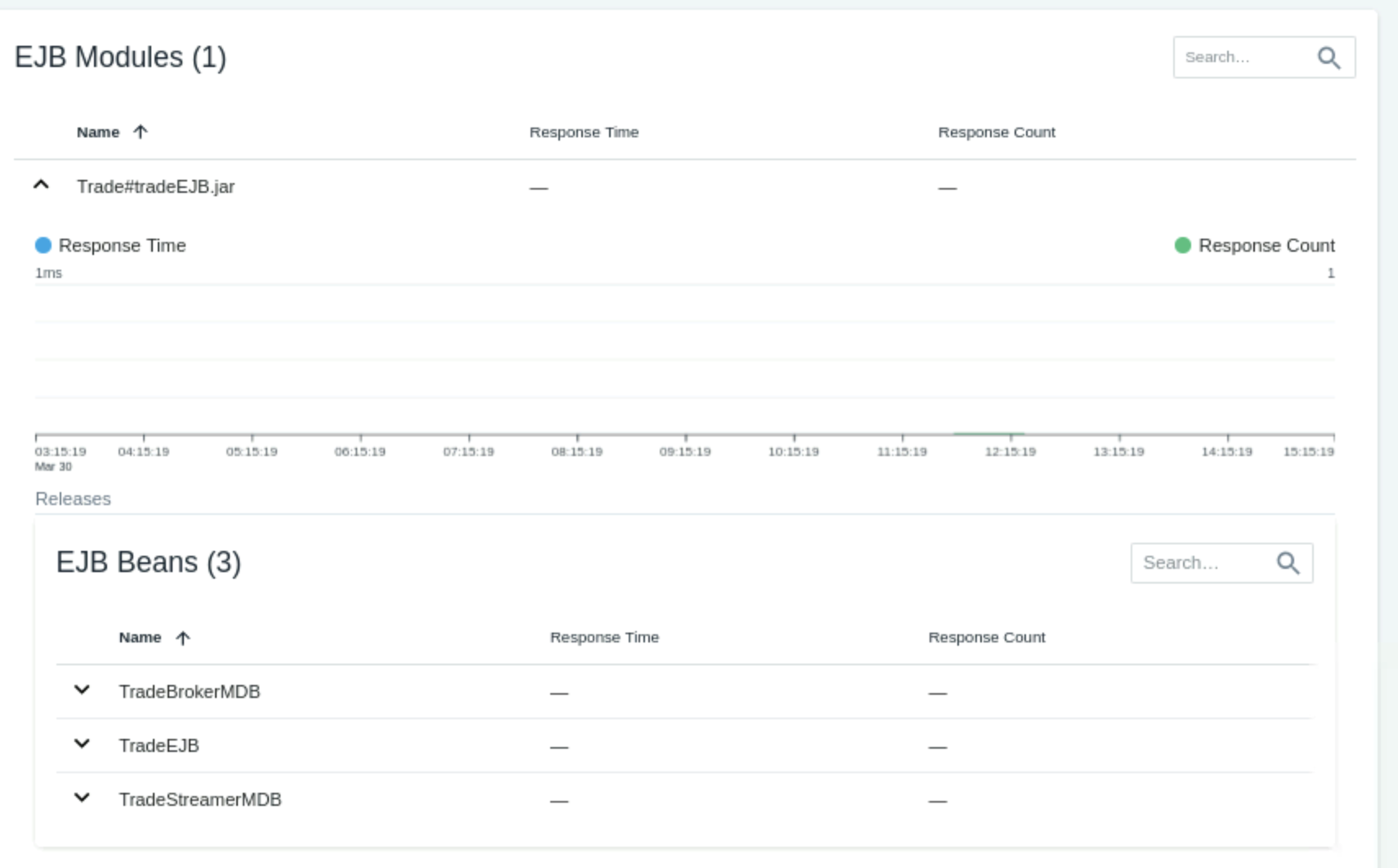Viewport: 1398px width, 868px height.
Task: Expand the TradeEJB bean row
Action: pos(82,745)
